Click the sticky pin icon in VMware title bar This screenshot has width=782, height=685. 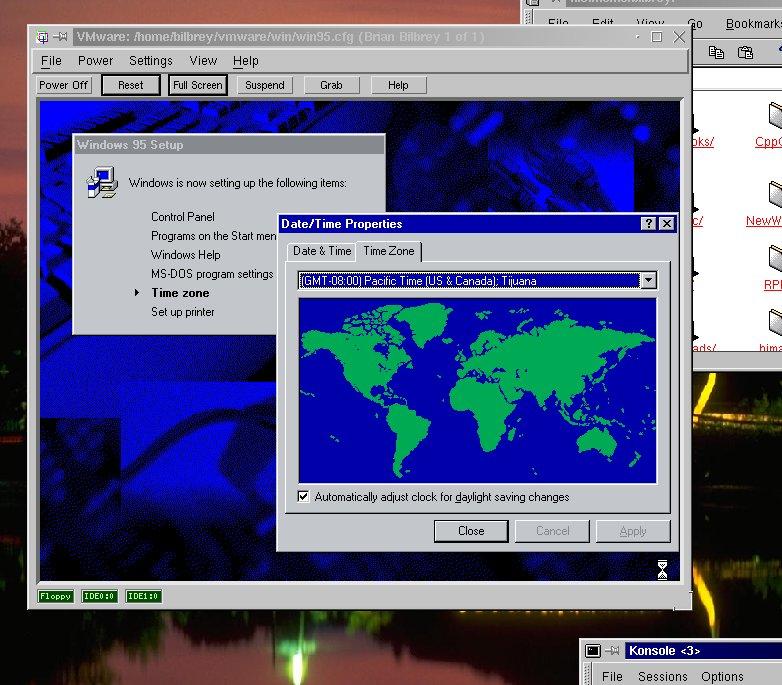click(61, 37)
